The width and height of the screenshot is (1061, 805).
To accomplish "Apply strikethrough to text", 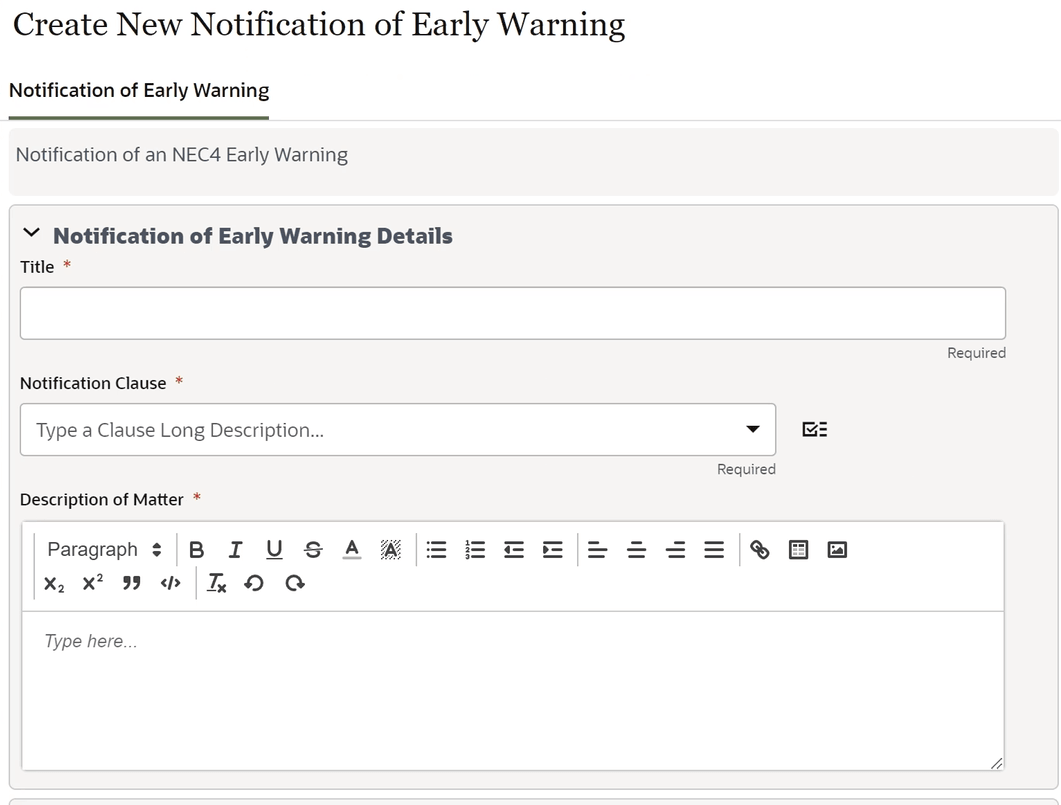I will (313, 549).
